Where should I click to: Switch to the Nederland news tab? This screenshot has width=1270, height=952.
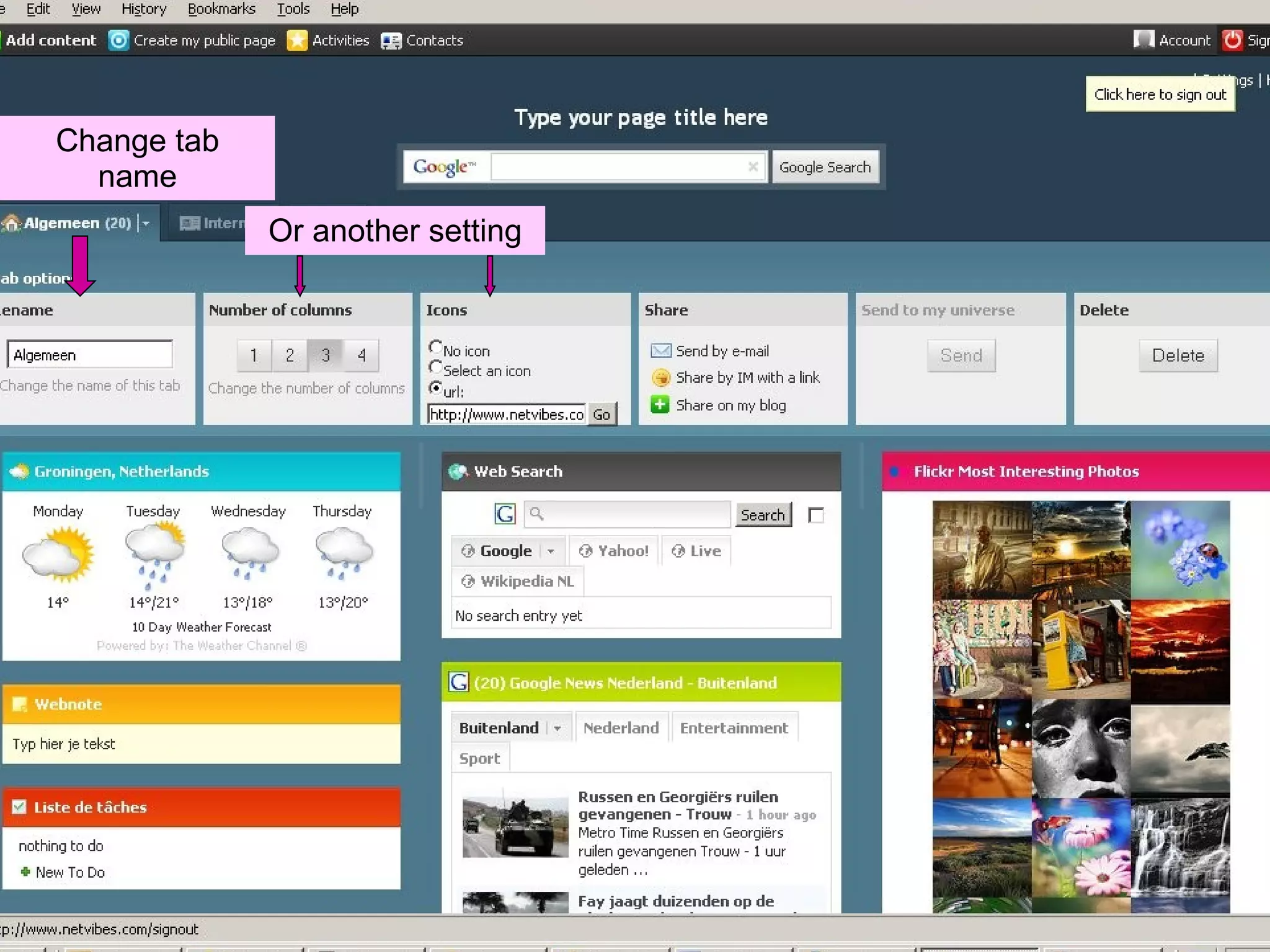click(x=621, y=728)
